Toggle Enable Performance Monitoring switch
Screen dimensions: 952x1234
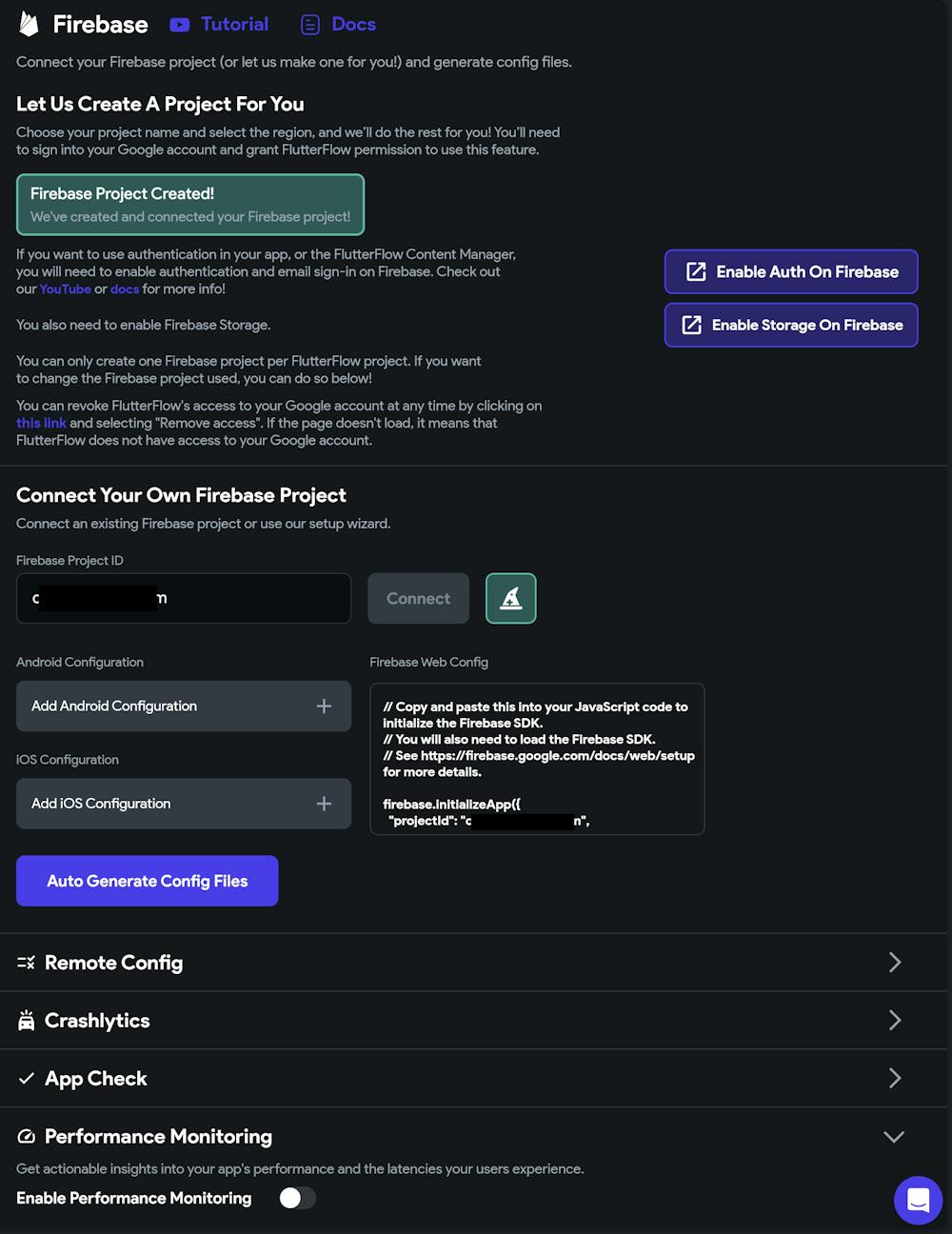297,1198
